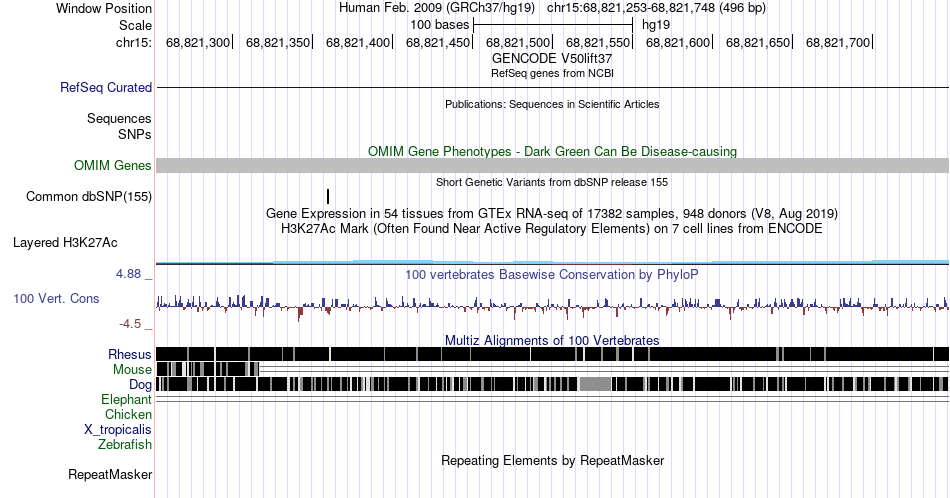Click the H3K27Ac Mark ENCODE title

coord(552,228)
